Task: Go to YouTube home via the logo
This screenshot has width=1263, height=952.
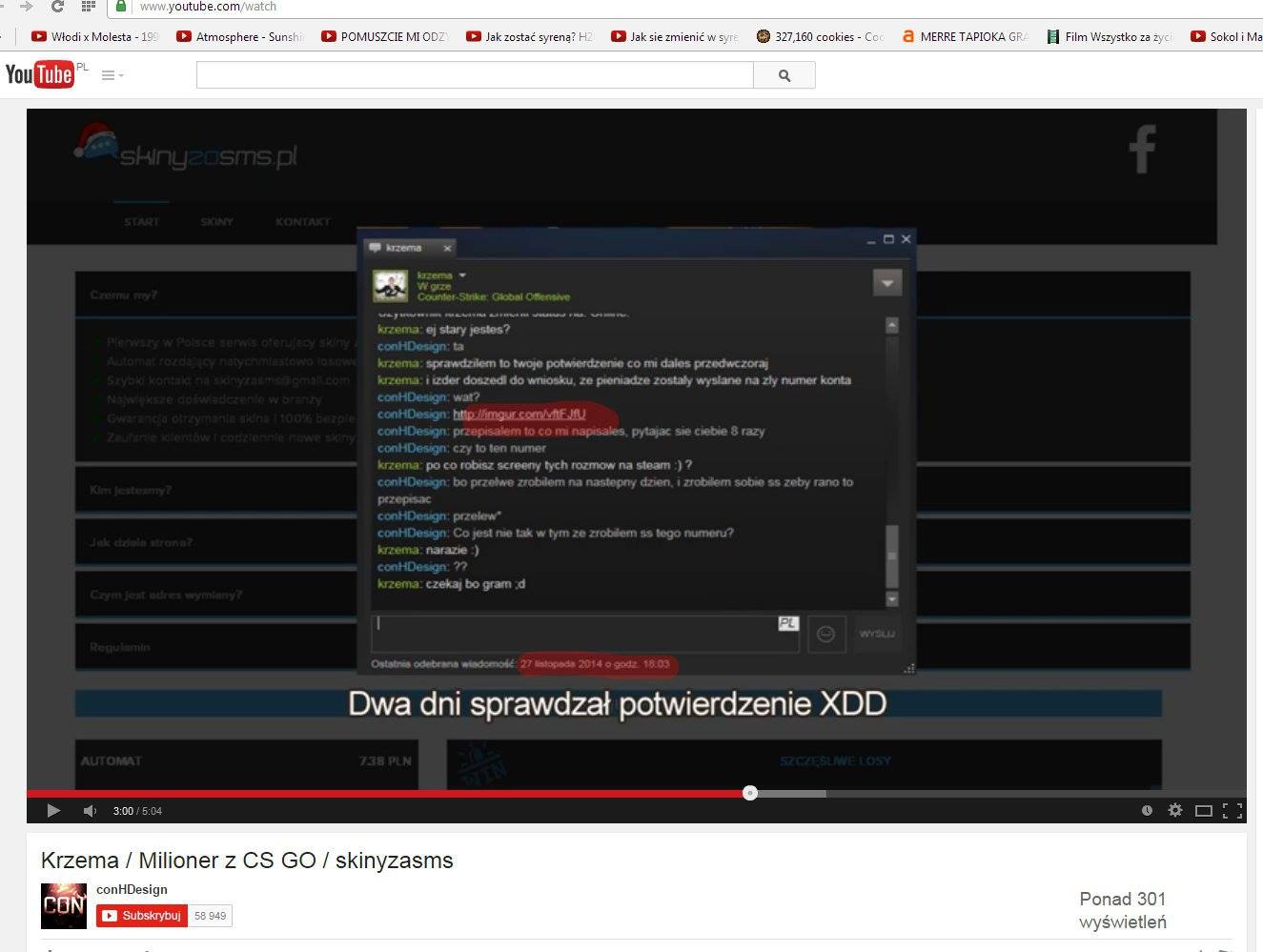Action: (40, 74)
